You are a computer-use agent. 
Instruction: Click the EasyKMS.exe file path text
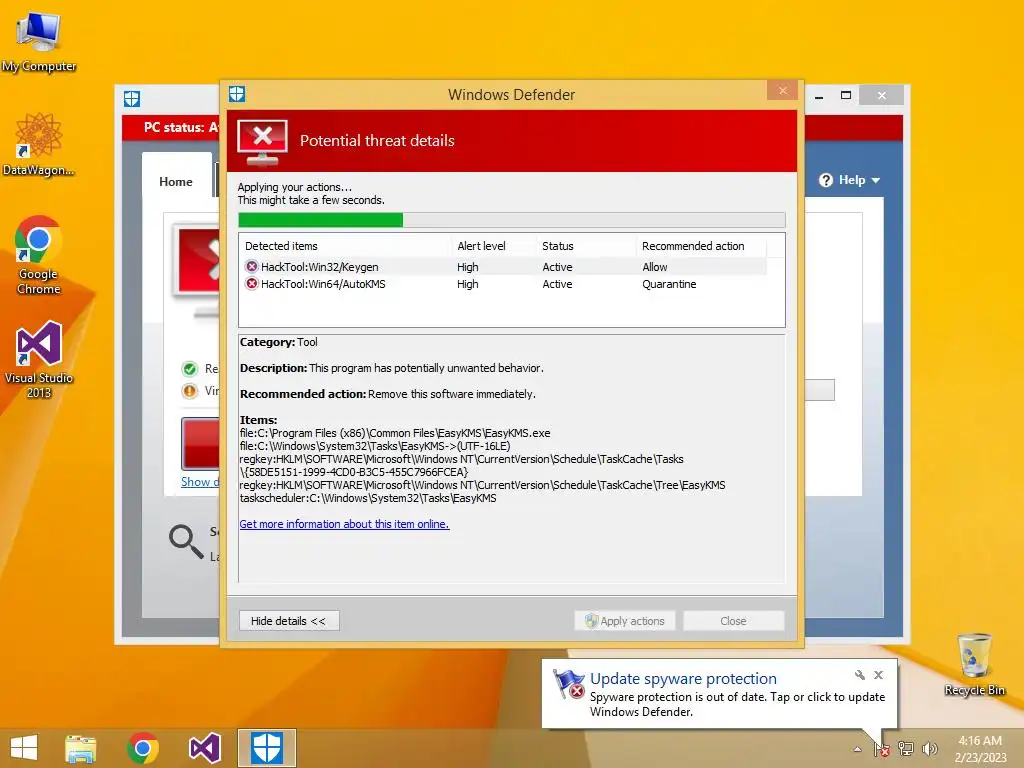click(x=395, y=432)
